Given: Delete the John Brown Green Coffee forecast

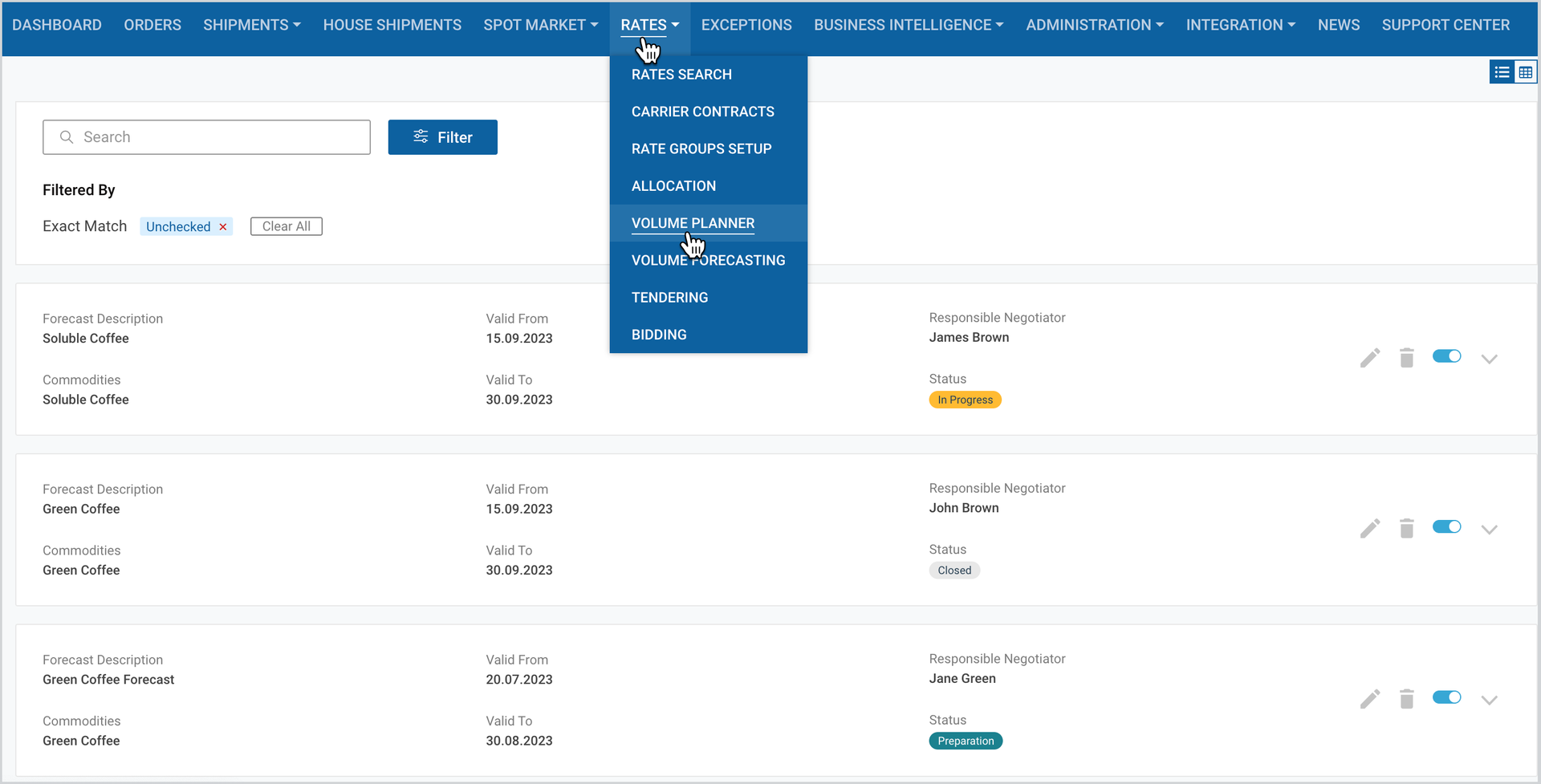Looking at the screenshot, I should [x=1406, y=528].
